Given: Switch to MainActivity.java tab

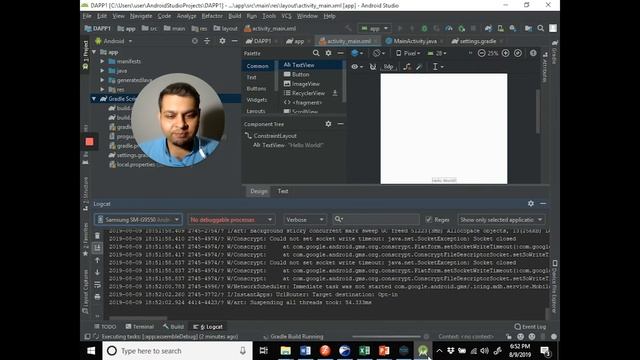Looking at the screenshot, I should (415, 41).
